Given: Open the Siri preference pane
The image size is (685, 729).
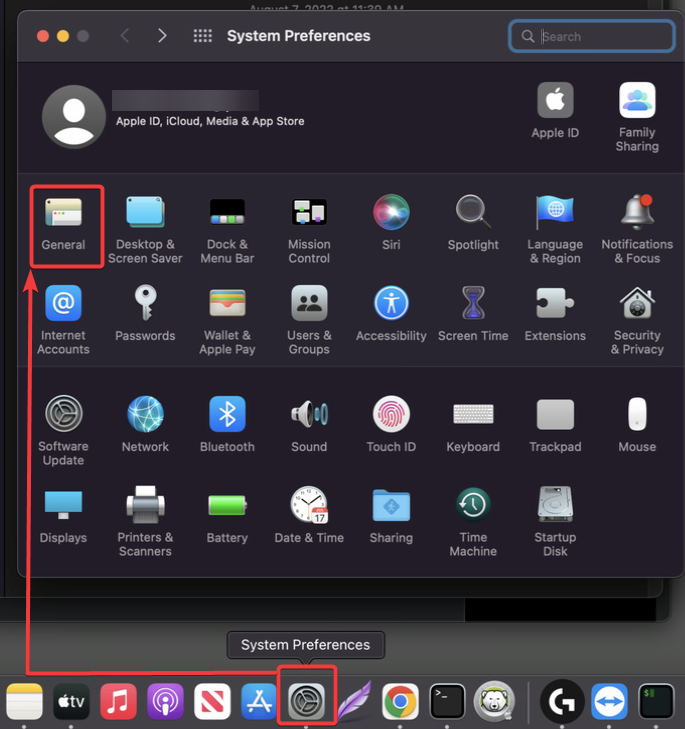Looking at the screenshot, I should point(391,223).
